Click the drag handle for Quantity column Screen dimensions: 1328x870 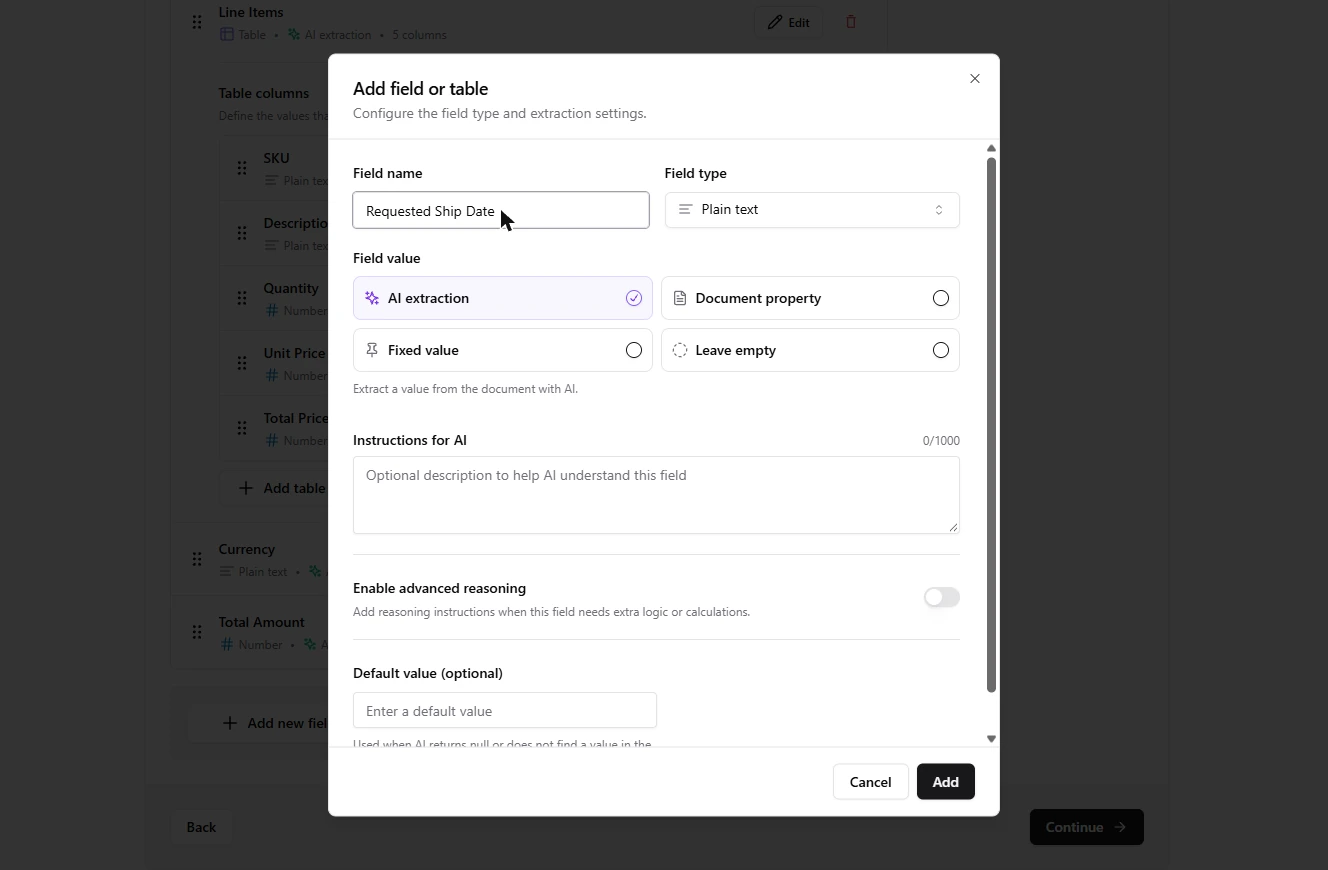coord(242,298)
